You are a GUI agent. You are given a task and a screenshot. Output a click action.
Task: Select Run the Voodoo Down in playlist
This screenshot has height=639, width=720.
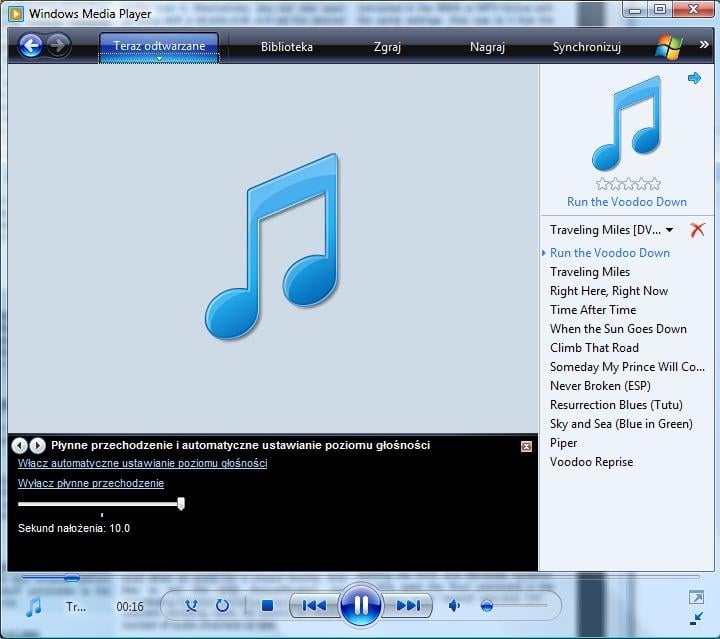(x=610, y=253)
